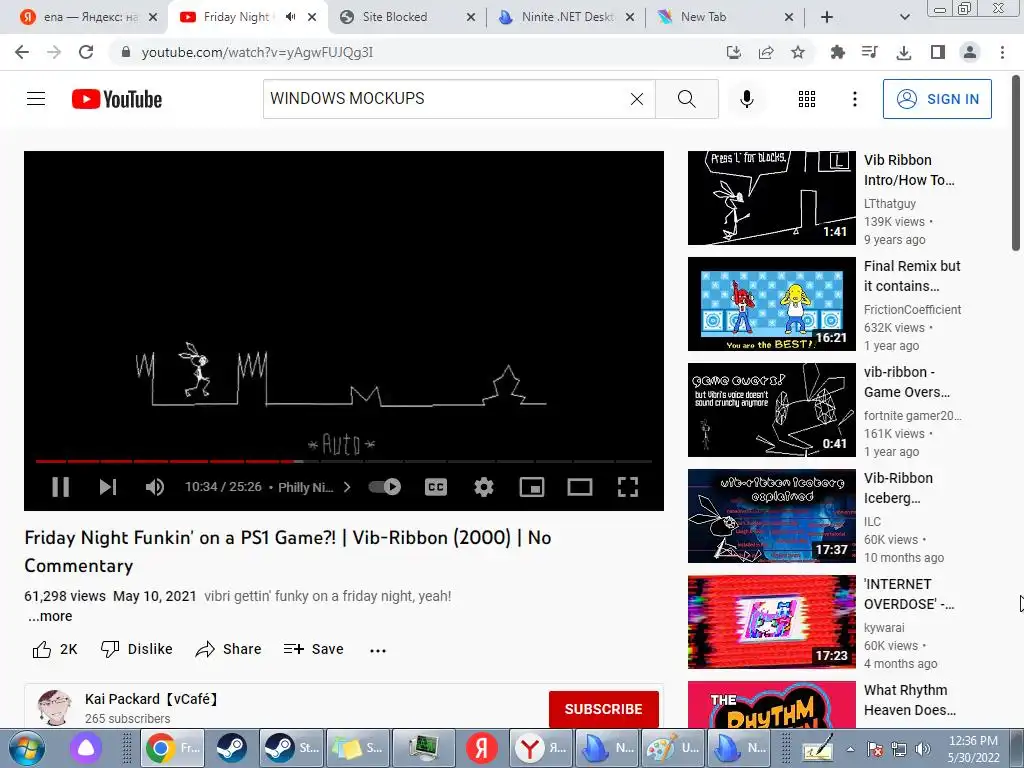
Task: Open Windows Start menu
Action: (x=27, y=748)
